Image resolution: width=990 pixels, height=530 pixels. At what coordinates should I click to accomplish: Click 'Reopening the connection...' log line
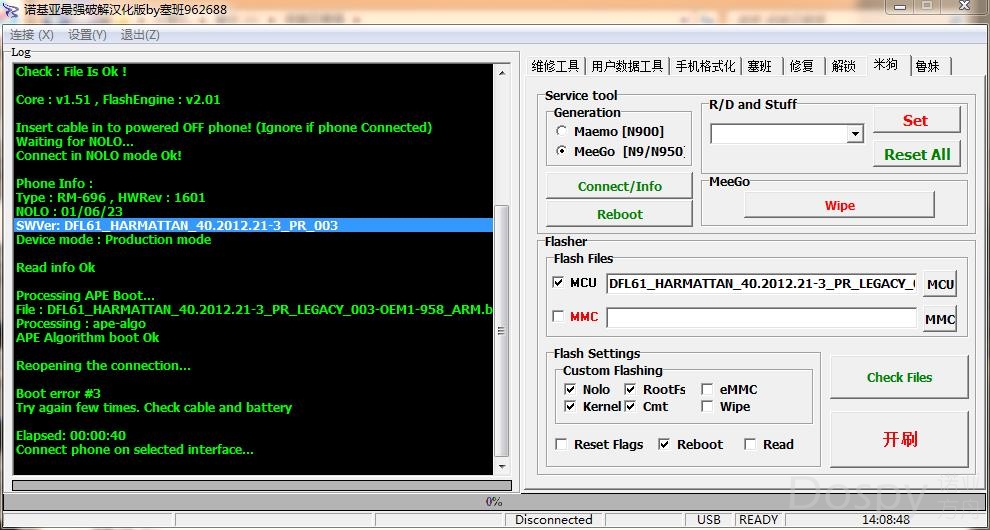[x=103, y=365]
